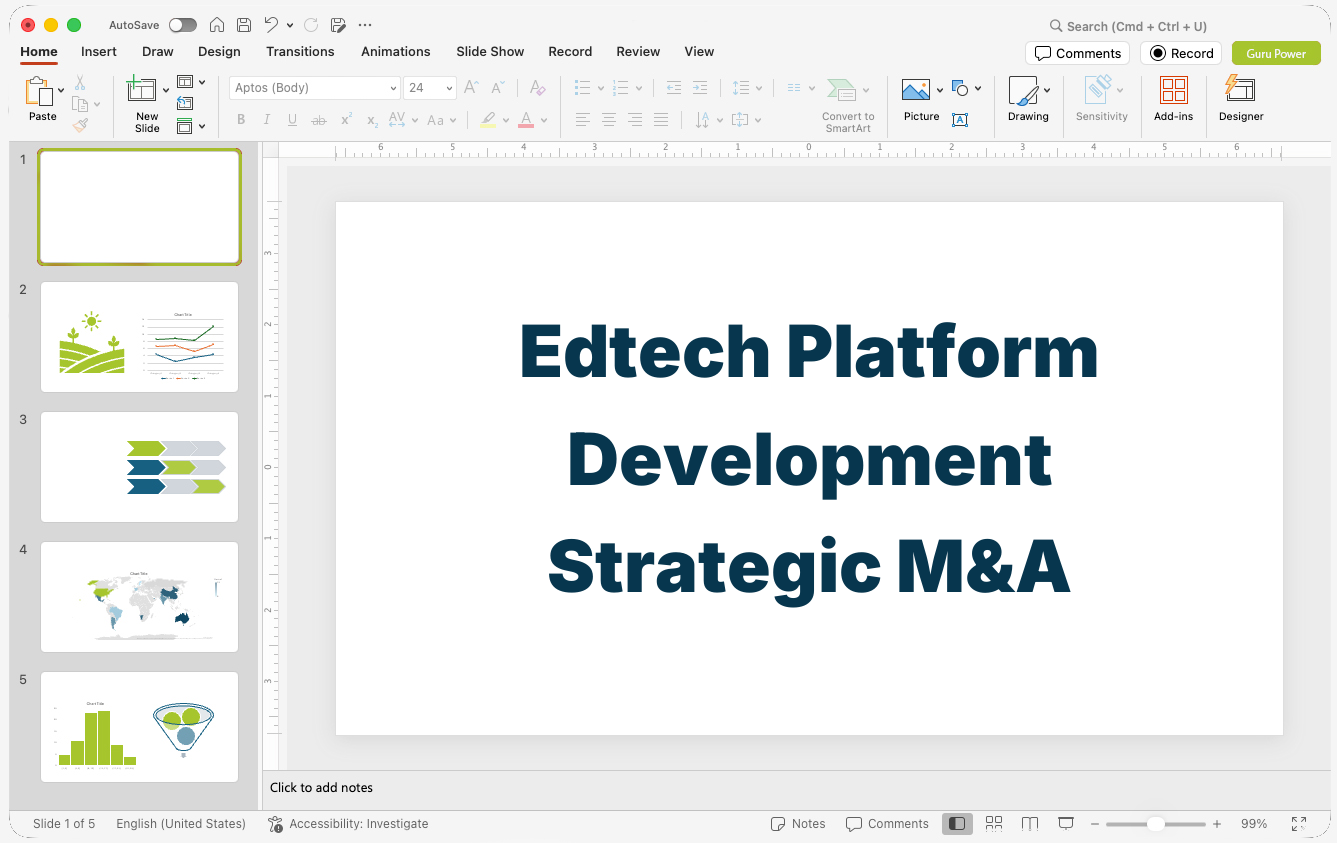Click the Comments button near ribbon tabs

click(x=1077, y=53)
